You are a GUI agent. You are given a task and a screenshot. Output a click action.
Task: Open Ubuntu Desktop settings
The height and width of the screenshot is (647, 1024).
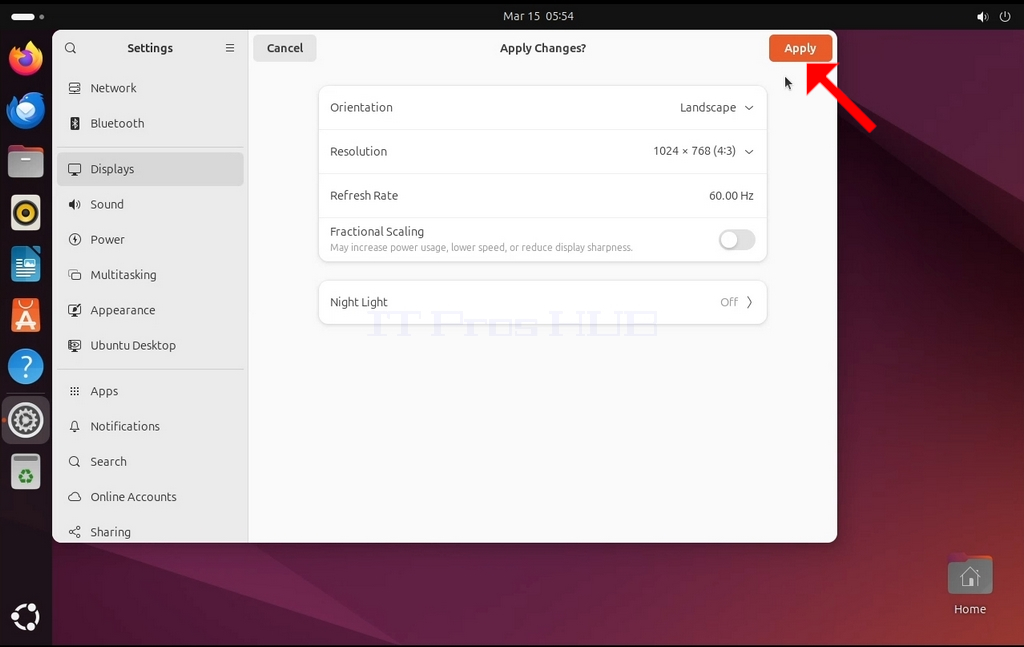[x=150, y=345]
